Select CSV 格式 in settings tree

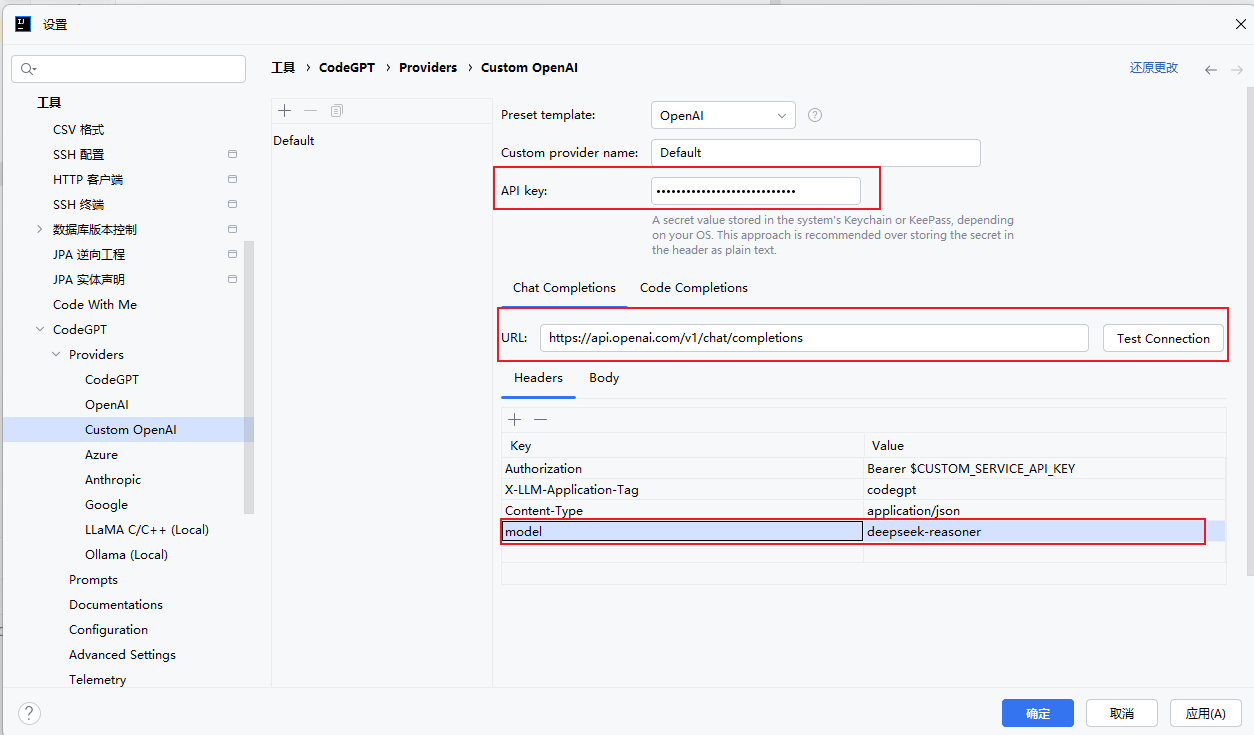[78, 130]
